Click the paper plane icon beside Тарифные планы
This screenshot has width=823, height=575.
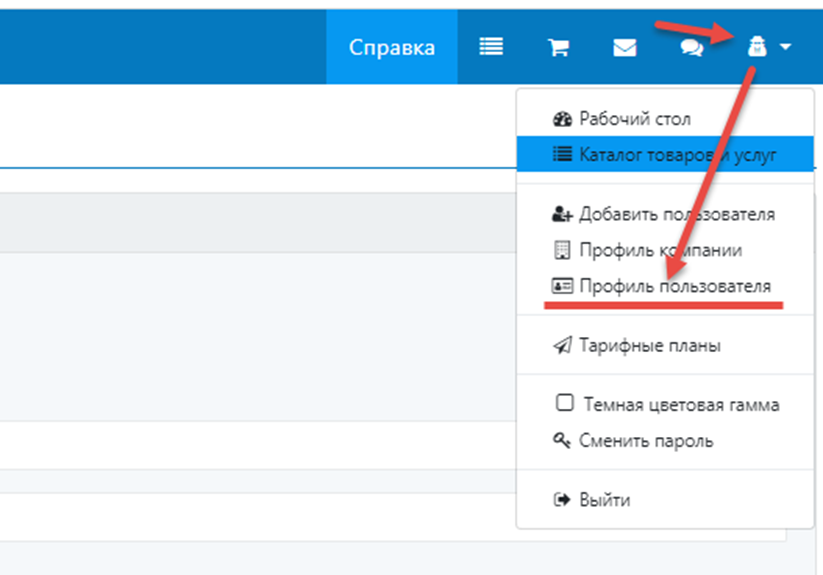[x=562, y=346]
